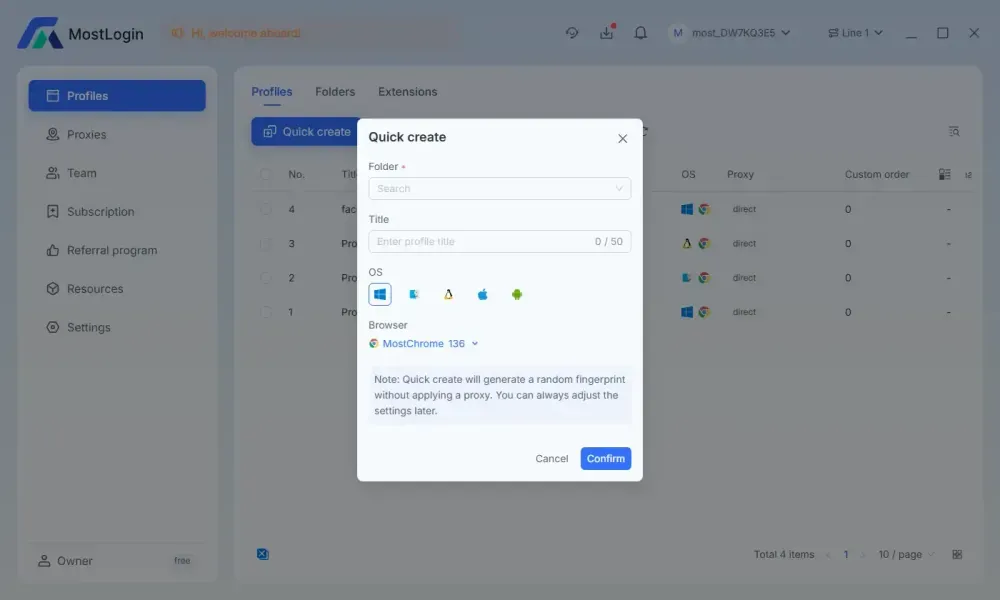Switch to the Folders tab

click(x=335, y=92)
